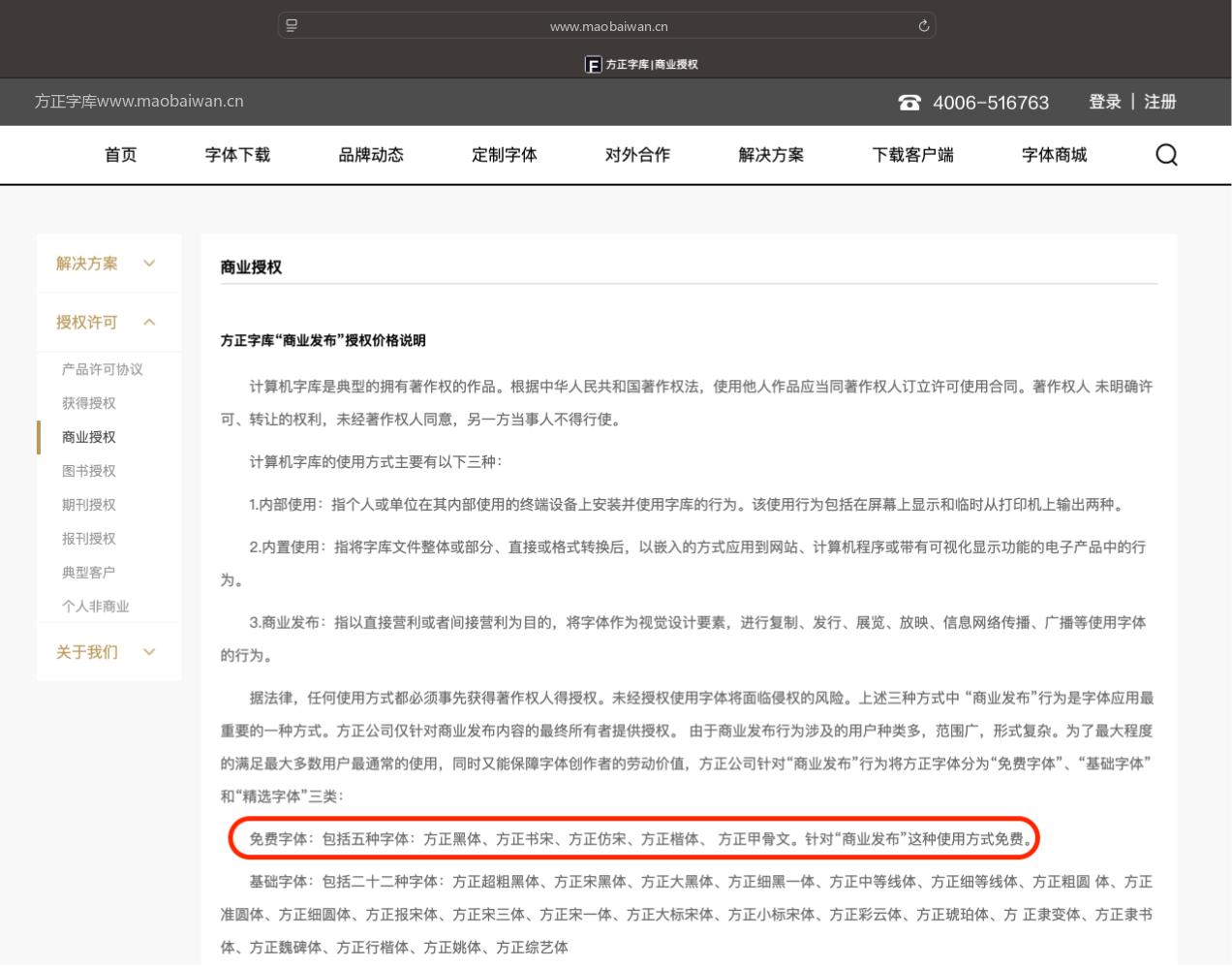Expand the 解决方案 sidebar chevron
The height and width of the screenshot is (967, 1232).
pyautogui.click(x=149, y=264)
